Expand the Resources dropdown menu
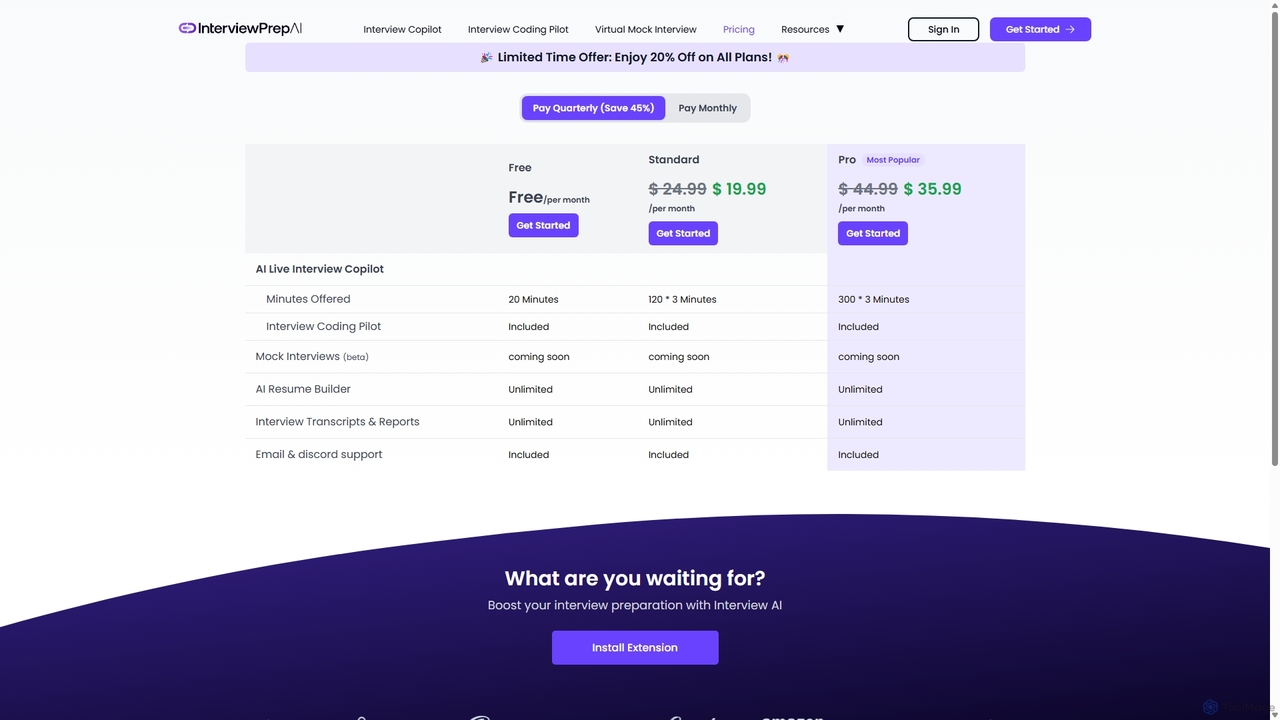This screenshot has height=720, width=1280. 813,29
